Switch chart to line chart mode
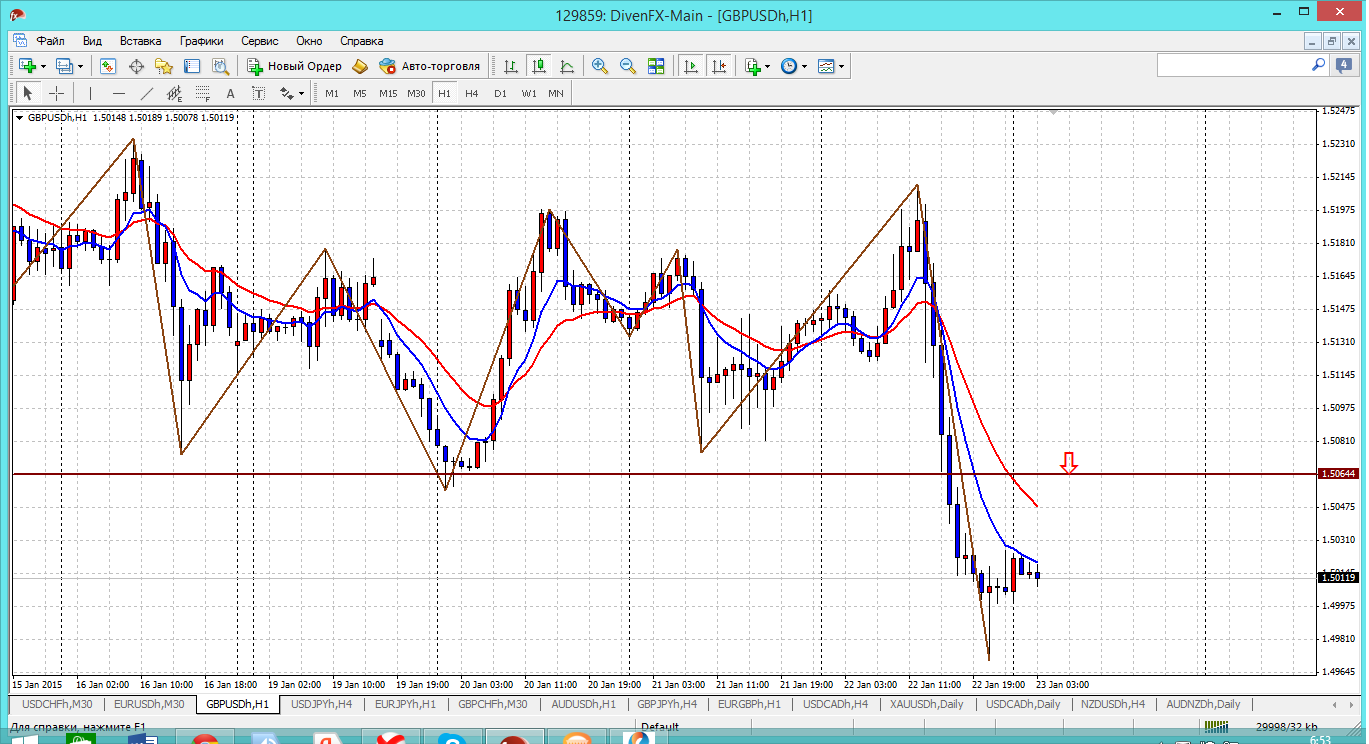1369x744 pixels. tap(567, 66)
